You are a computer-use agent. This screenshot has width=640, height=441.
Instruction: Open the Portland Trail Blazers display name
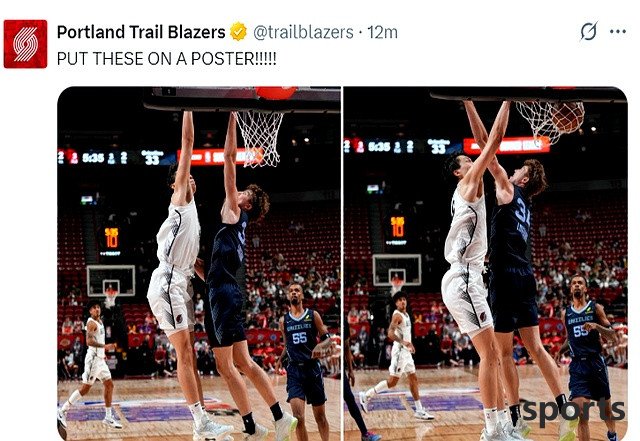coord(141,32)
